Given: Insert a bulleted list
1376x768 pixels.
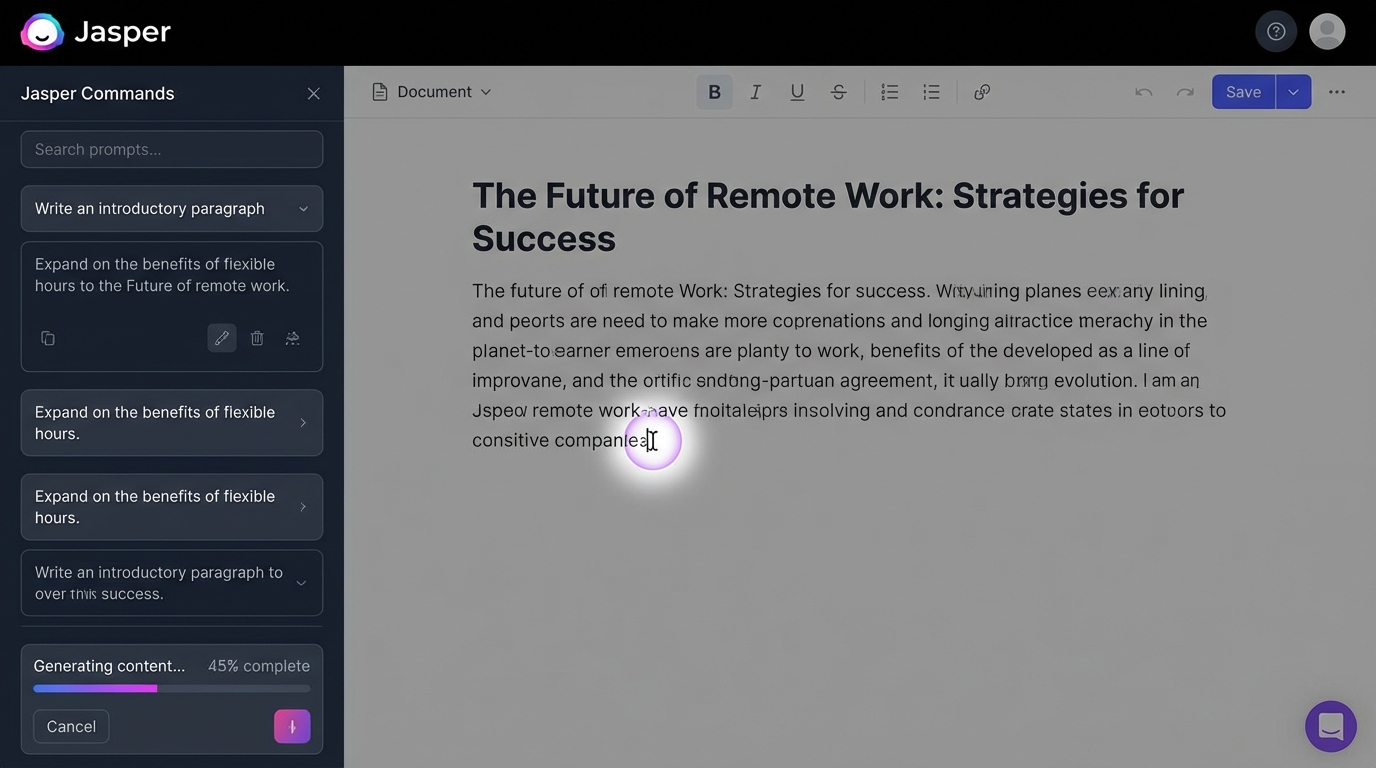Looking at the screenshot, I should pos(931,92).
